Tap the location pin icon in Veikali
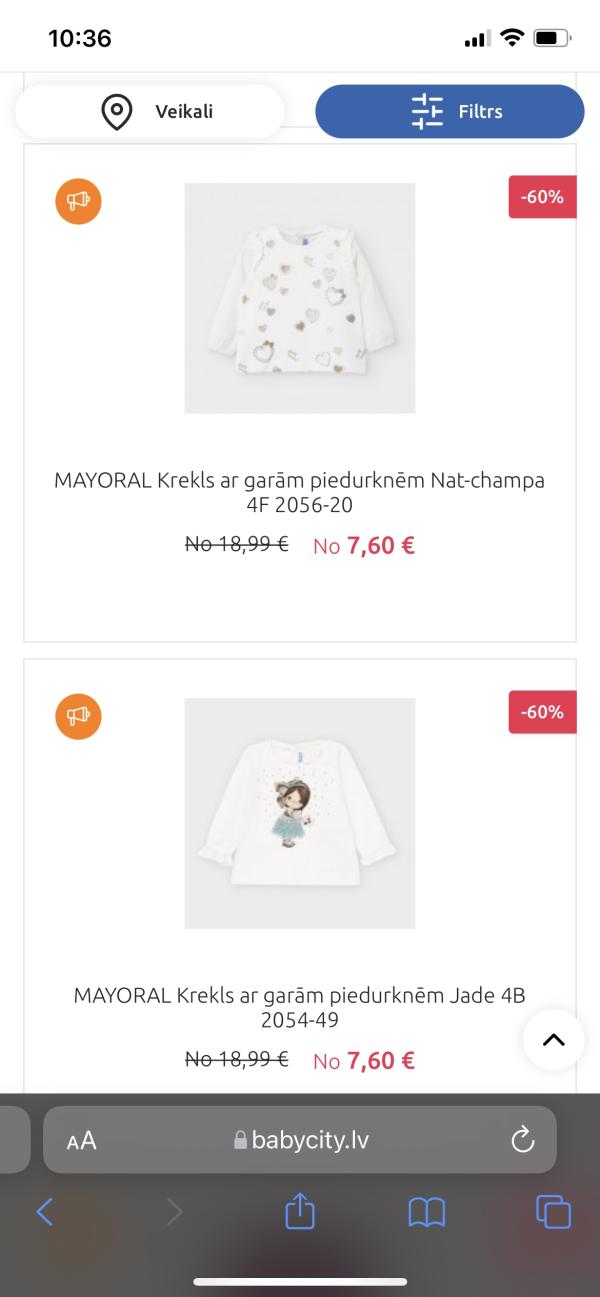This screenshot has width=600, height=1297. point(117,111)
